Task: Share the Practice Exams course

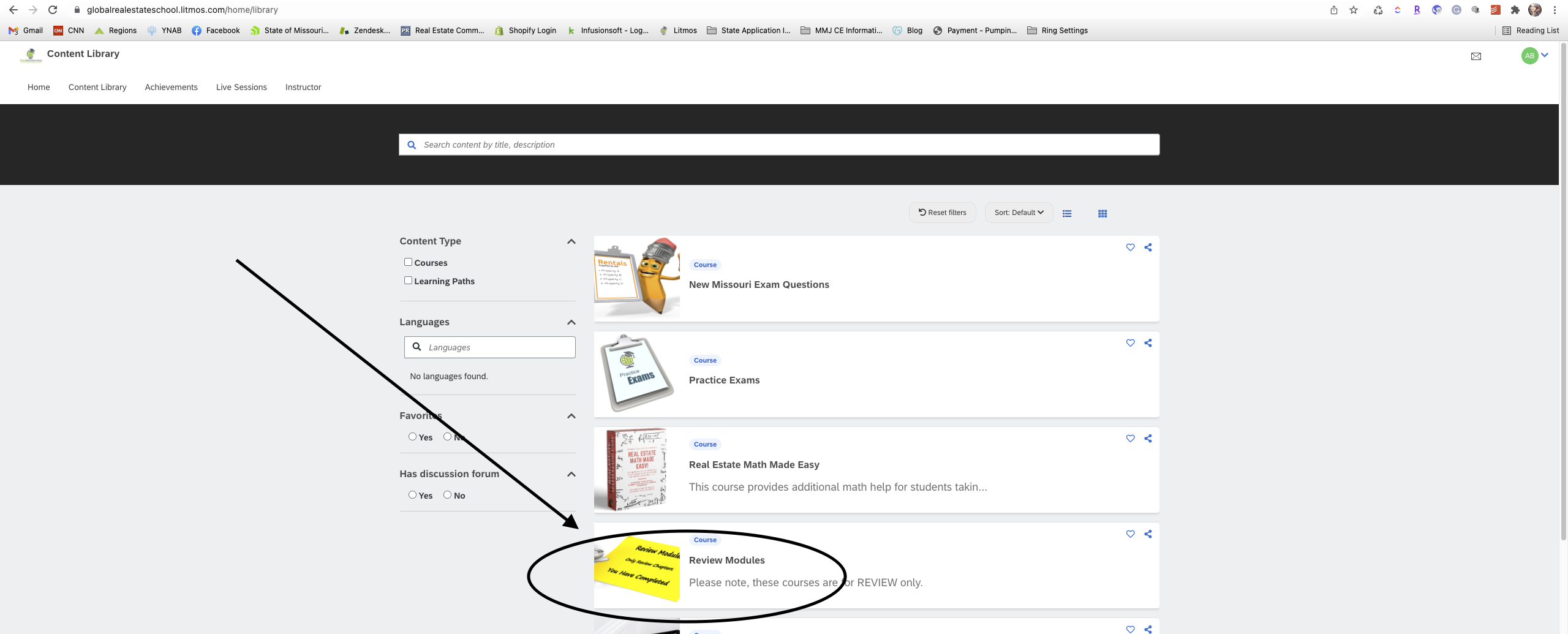Action: point(1148,343)
